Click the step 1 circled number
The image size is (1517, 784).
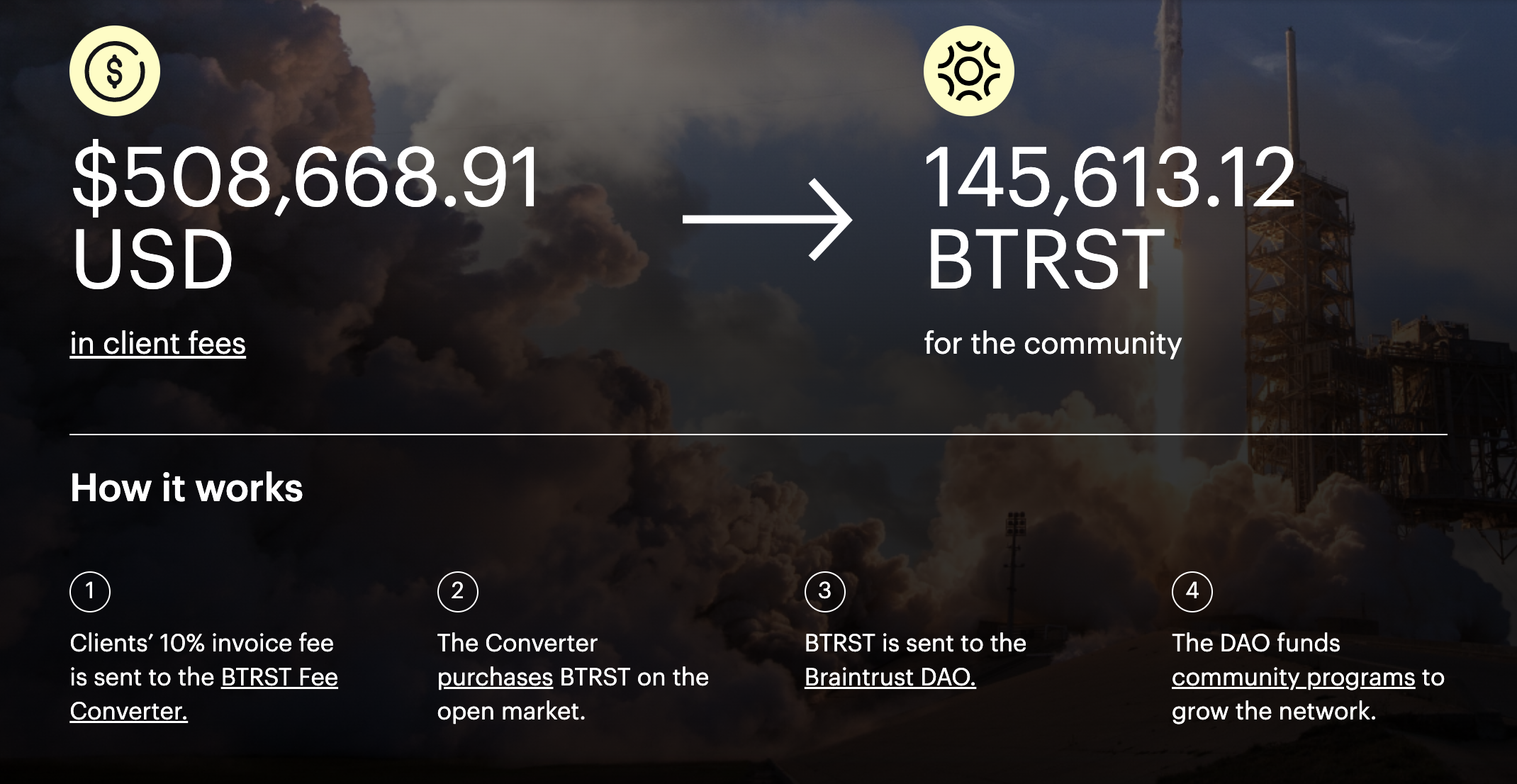[x=90, y=591]
